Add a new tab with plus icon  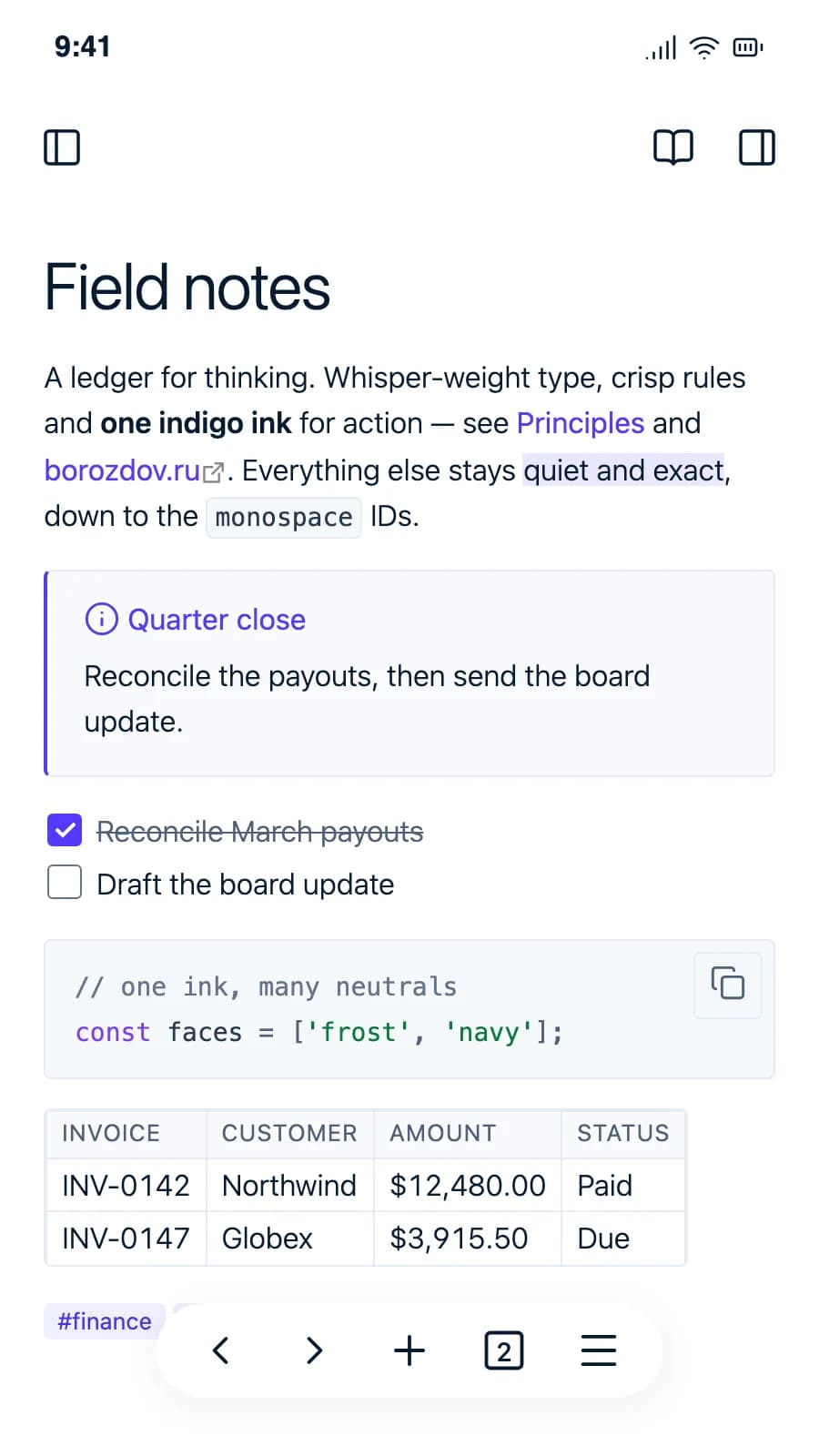pos(409,1350)
